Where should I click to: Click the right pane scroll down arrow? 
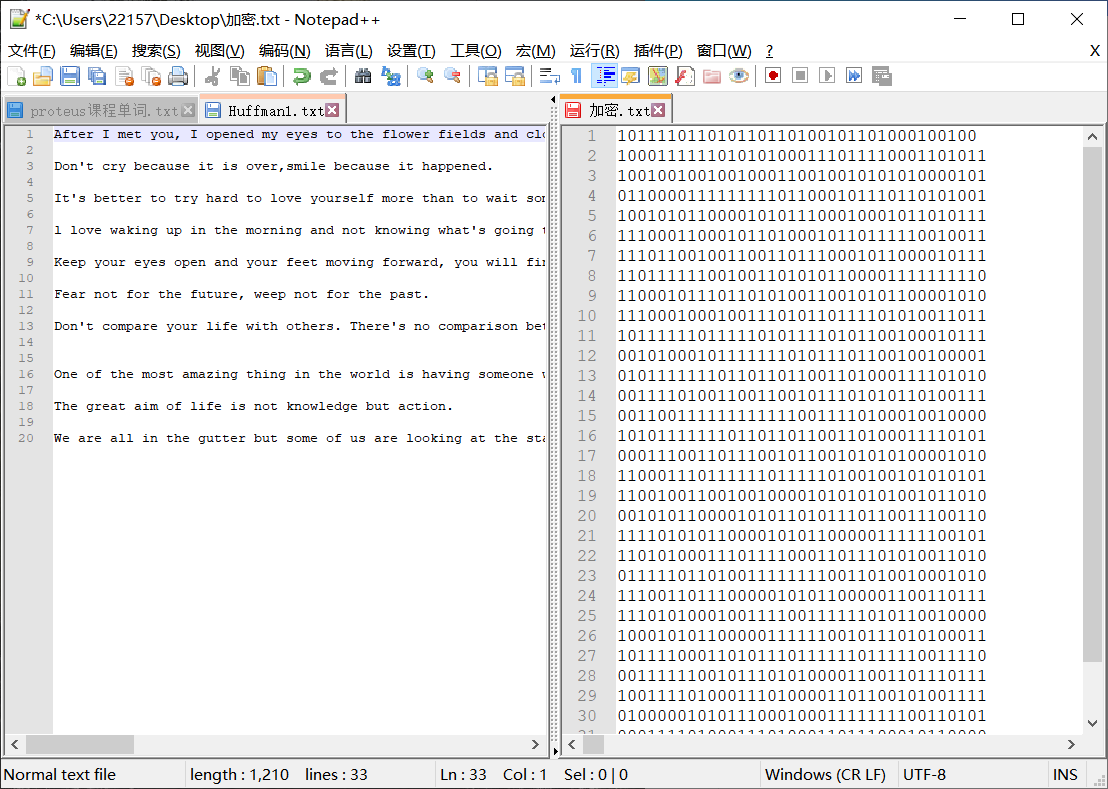(1092, 723)
